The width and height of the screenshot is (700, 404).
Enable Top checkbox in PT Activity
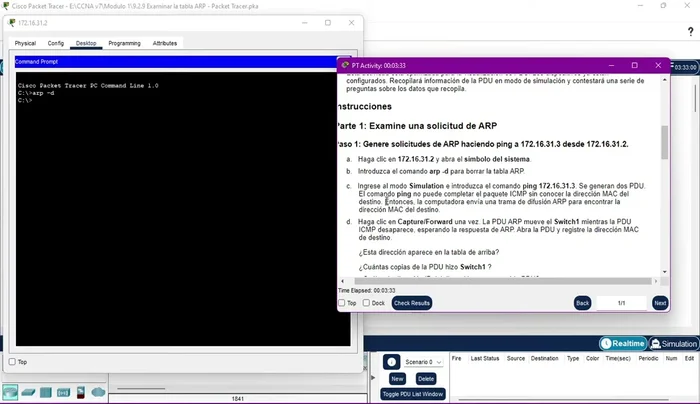point(342,303)
